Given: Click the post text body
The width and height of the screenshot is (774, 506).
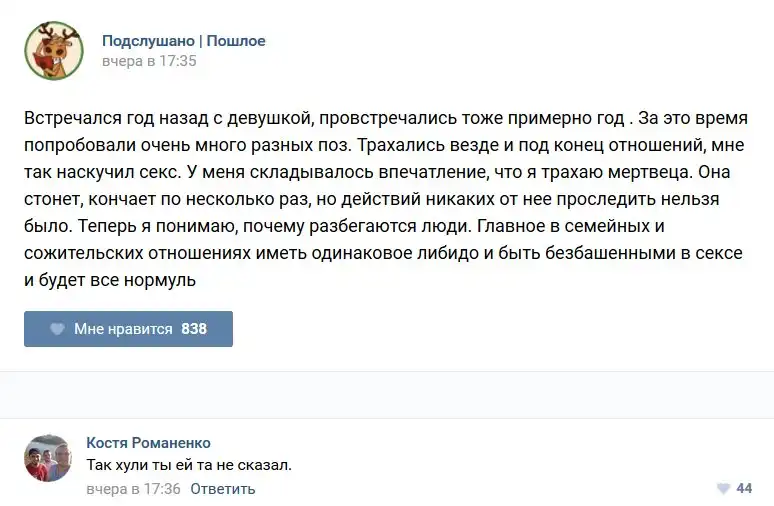Looking at the screenshot, I should click(384, 199).
